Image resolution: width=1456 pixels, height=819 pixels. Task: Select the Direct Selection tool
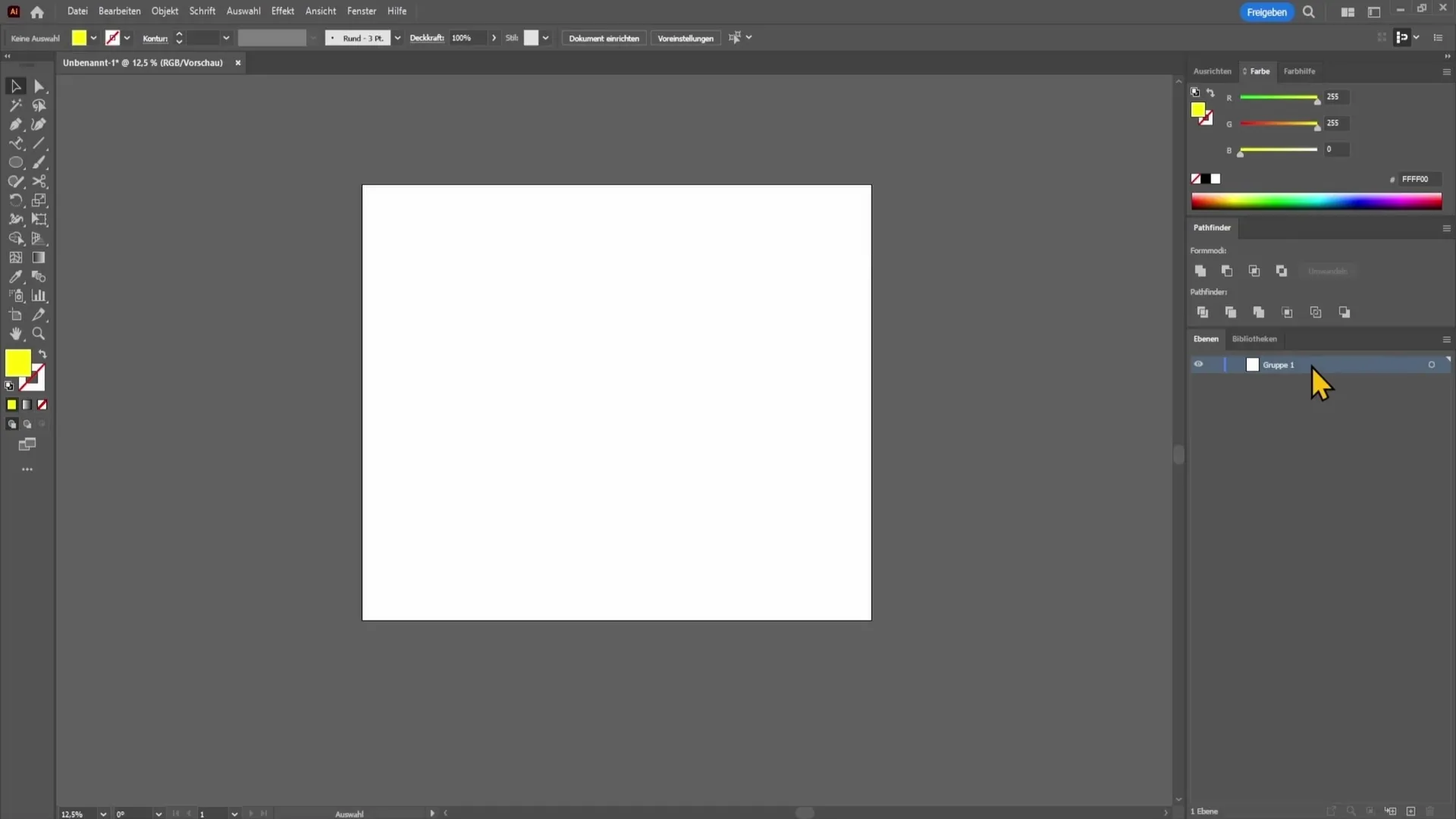(39, 86)
